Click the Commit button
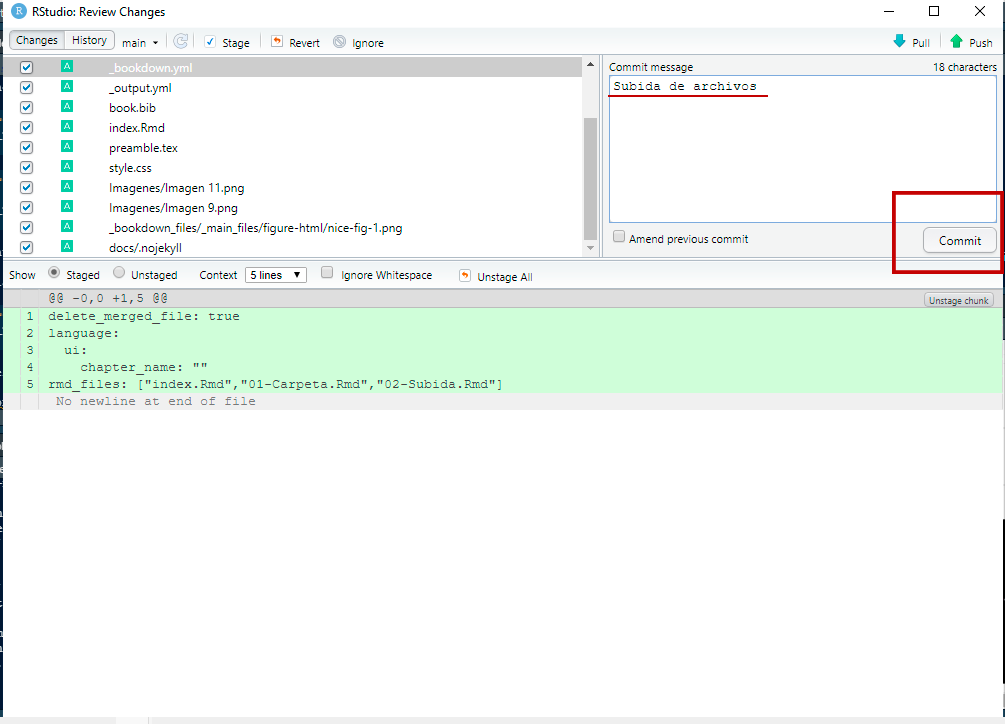 [959, 240]
